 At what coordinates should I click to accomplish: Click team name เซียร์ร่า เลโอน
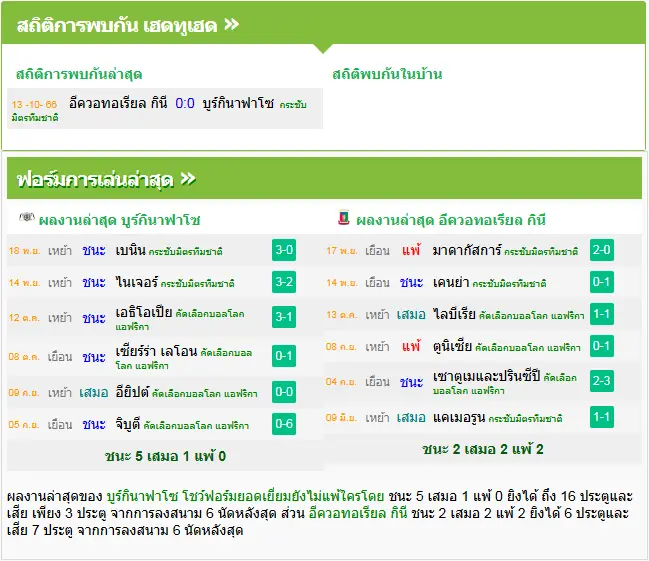click(x=156, y=352)
